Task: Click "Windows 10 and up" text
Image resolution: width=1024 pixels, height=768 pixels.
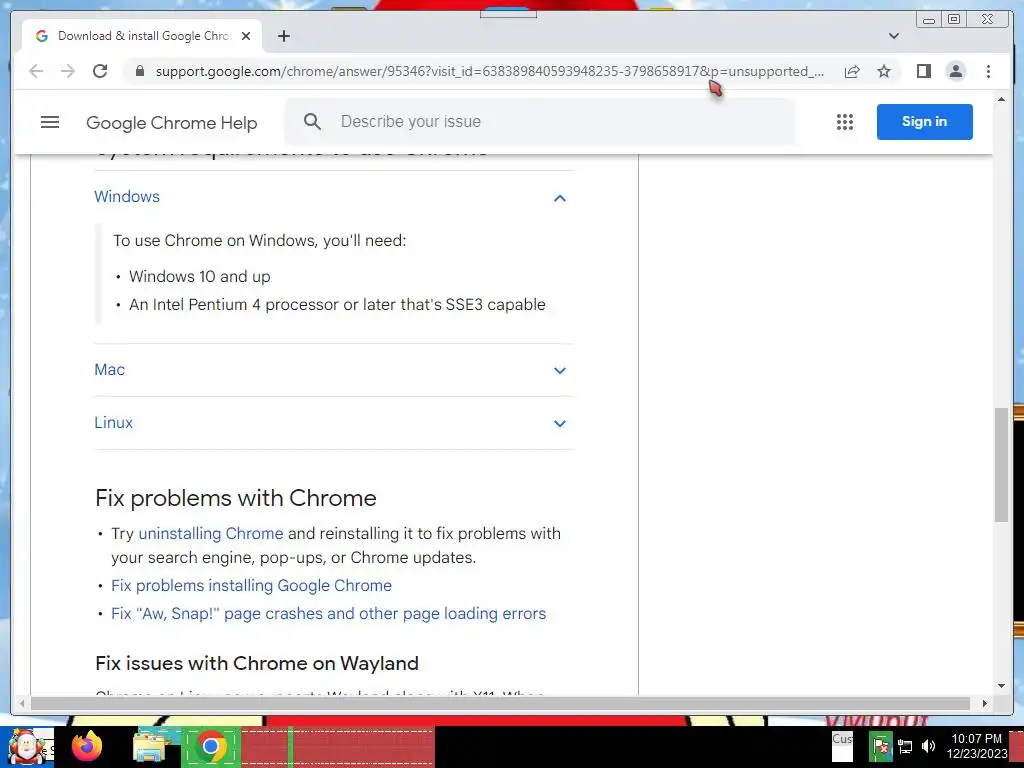Action: tap(200, 276)
